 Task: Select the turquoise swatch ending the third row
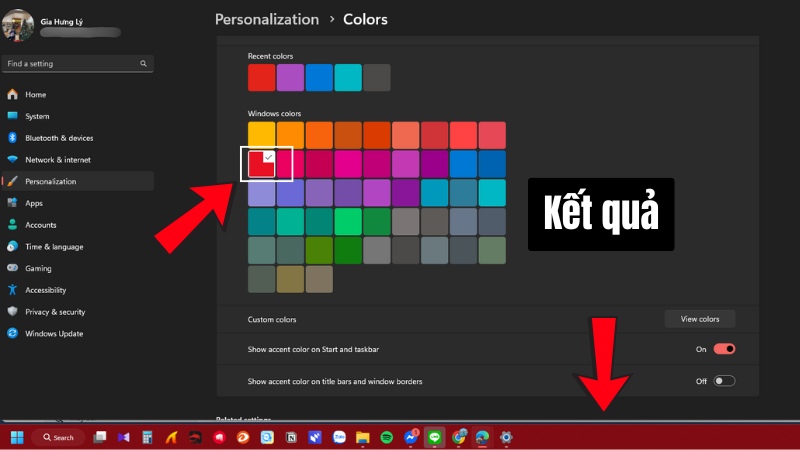click(x=492, y=193)
